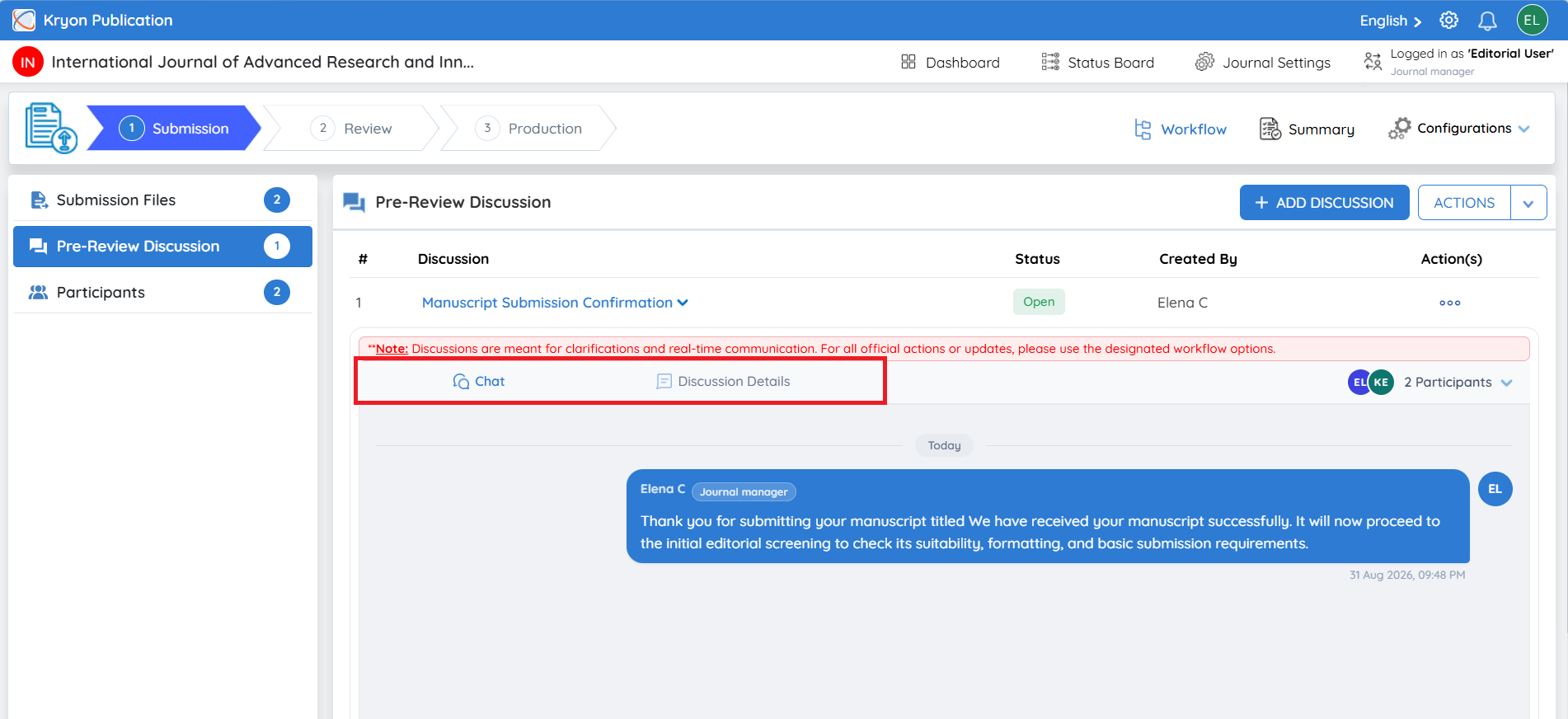The width and height of the screenshot is (1568, 719).
Task: Click the Dashboard grid icon
Action: point(908,62)
